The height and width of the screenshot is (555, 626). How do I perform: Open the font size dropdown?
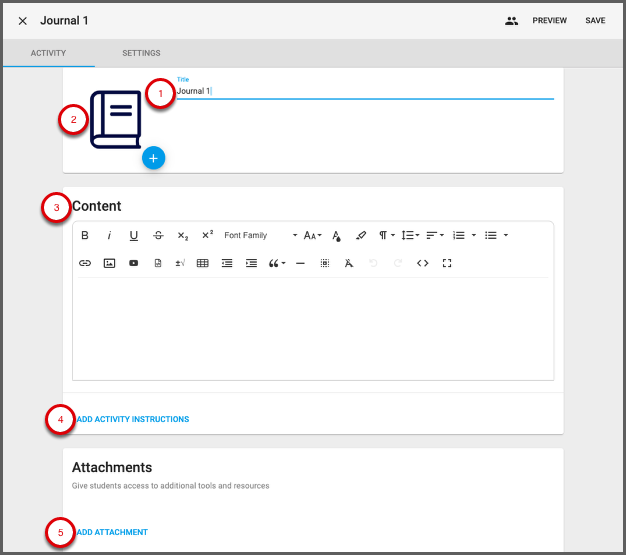313,236
